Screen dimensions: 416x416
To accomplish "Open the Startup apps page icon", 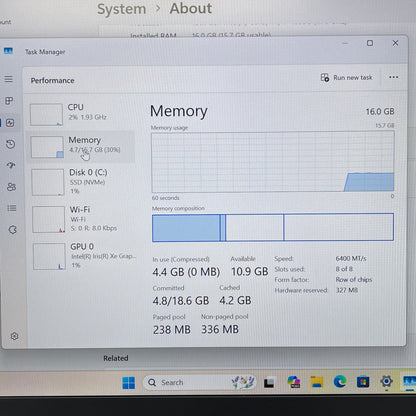I will click(x=11, y=165).
